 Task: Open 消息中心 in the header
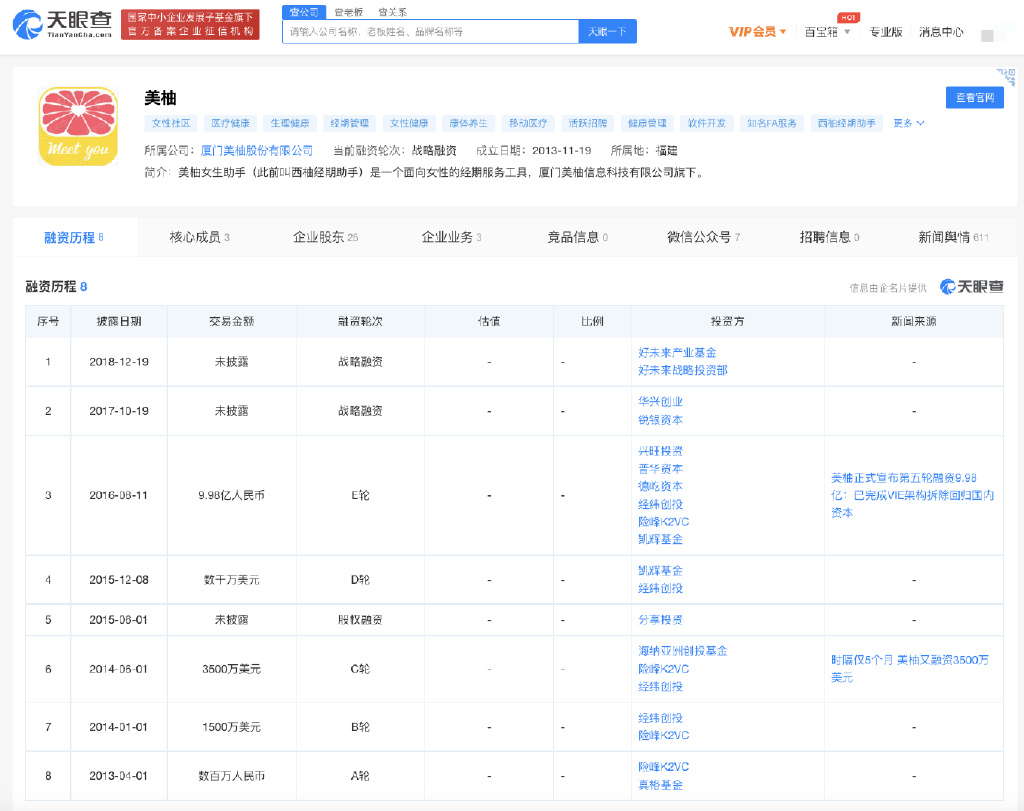941,31
